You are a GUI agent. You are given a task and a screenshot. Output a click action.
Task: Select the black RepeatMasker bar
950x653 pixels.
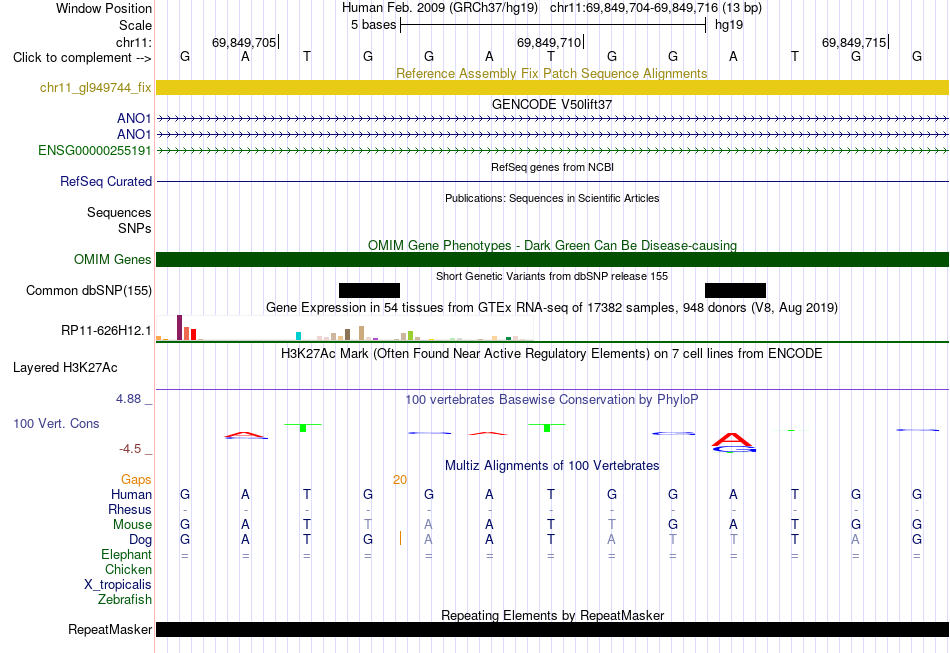click(x=552, y=629)
